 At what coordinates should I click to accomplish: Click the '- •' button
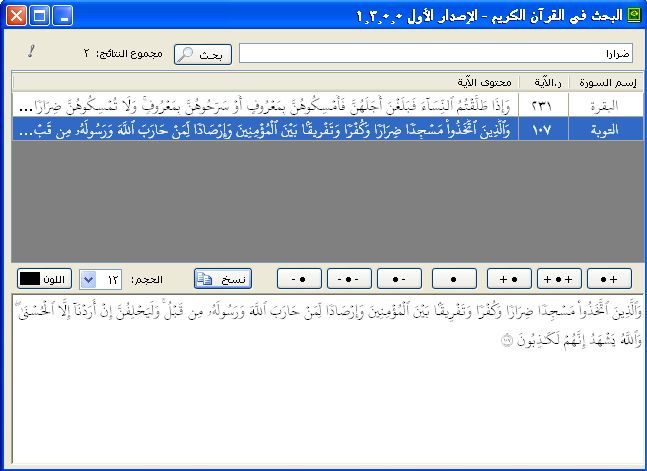tap(299, 279)
